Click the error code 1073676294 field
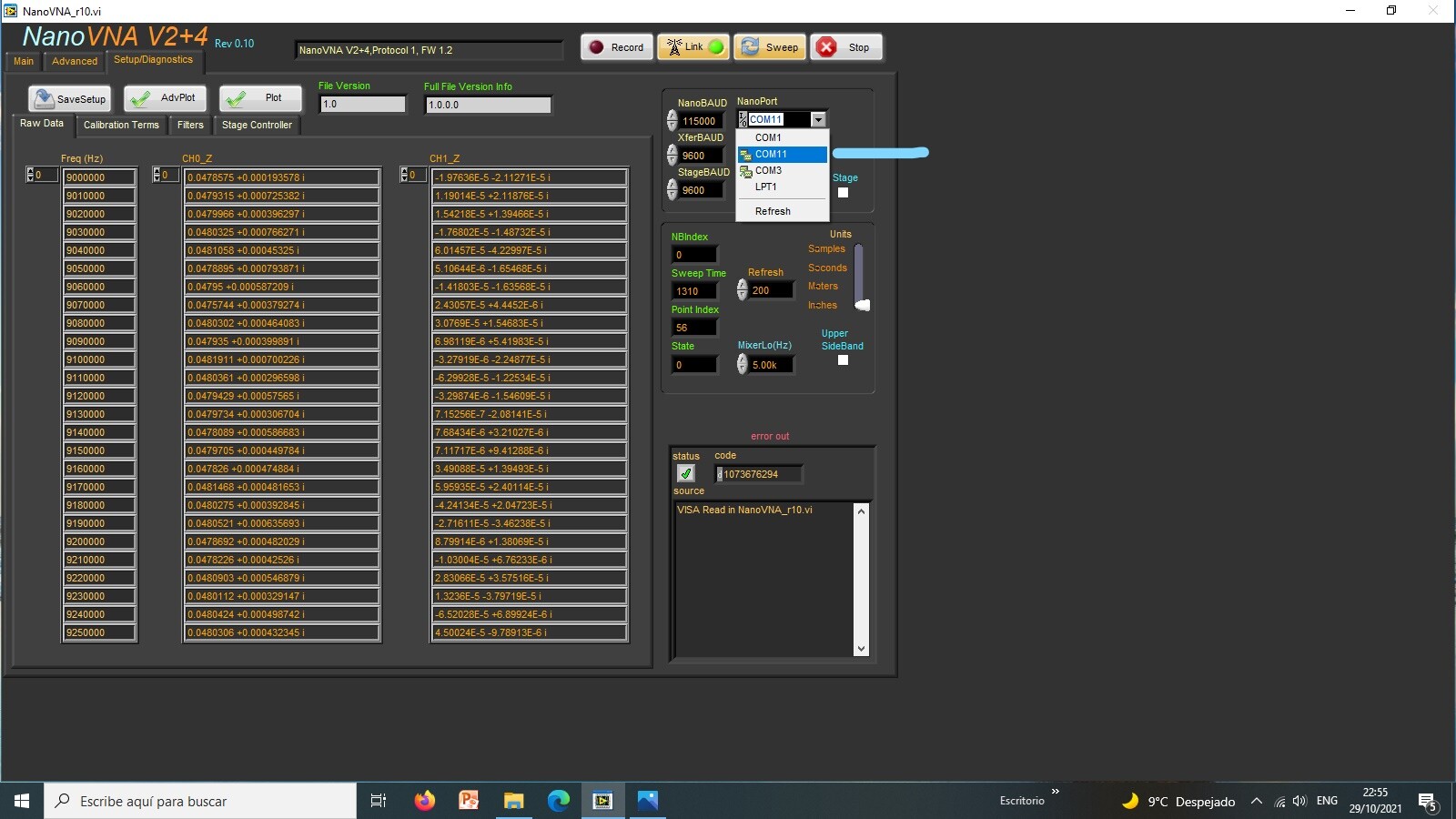 [x=759, y=474]
